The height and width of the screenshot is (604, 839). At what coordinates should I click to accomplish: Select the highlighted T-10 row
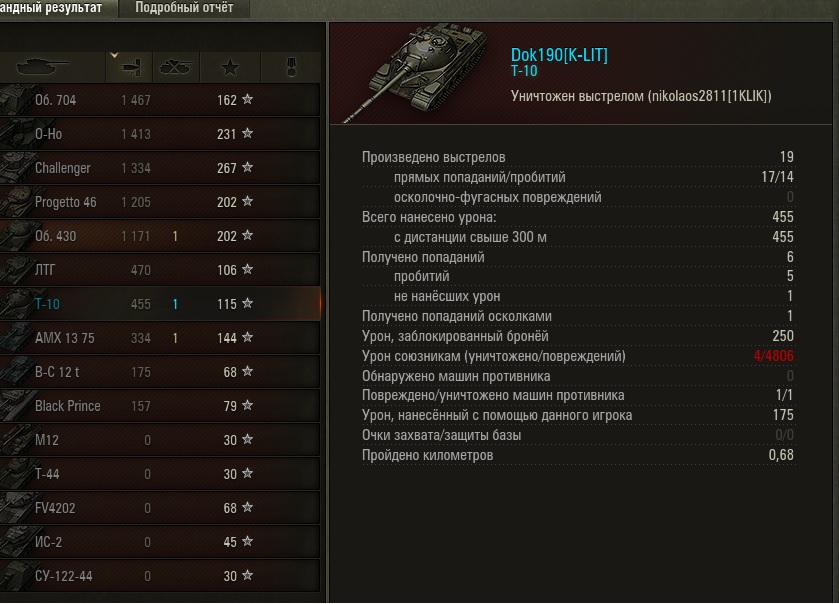pos(159,303)
